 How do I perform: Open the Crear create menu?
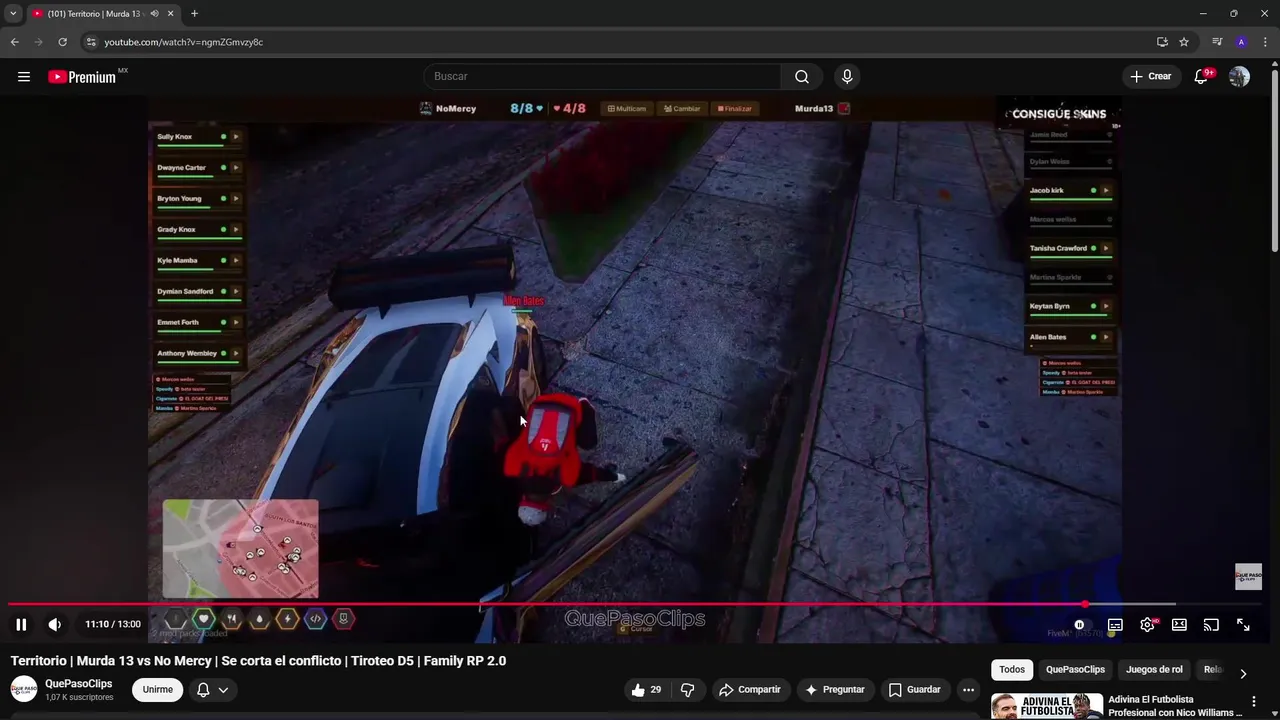click(x=1150, y=76)
